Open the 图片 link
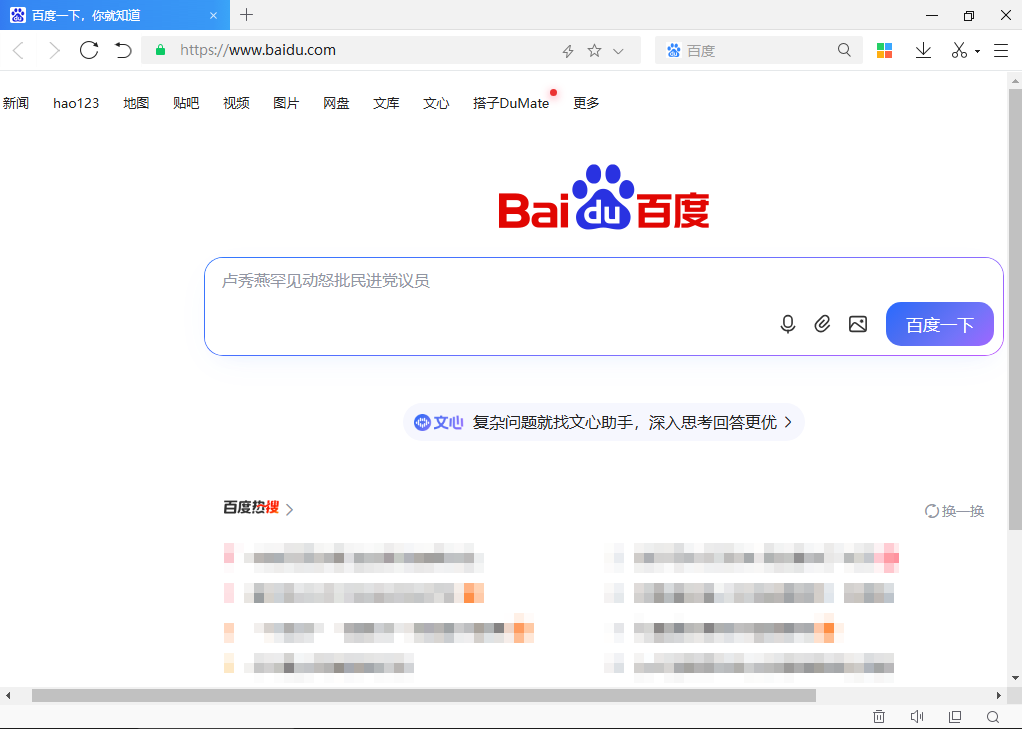The width and height of the screenshot is (1027, 729). click(286, 103)
